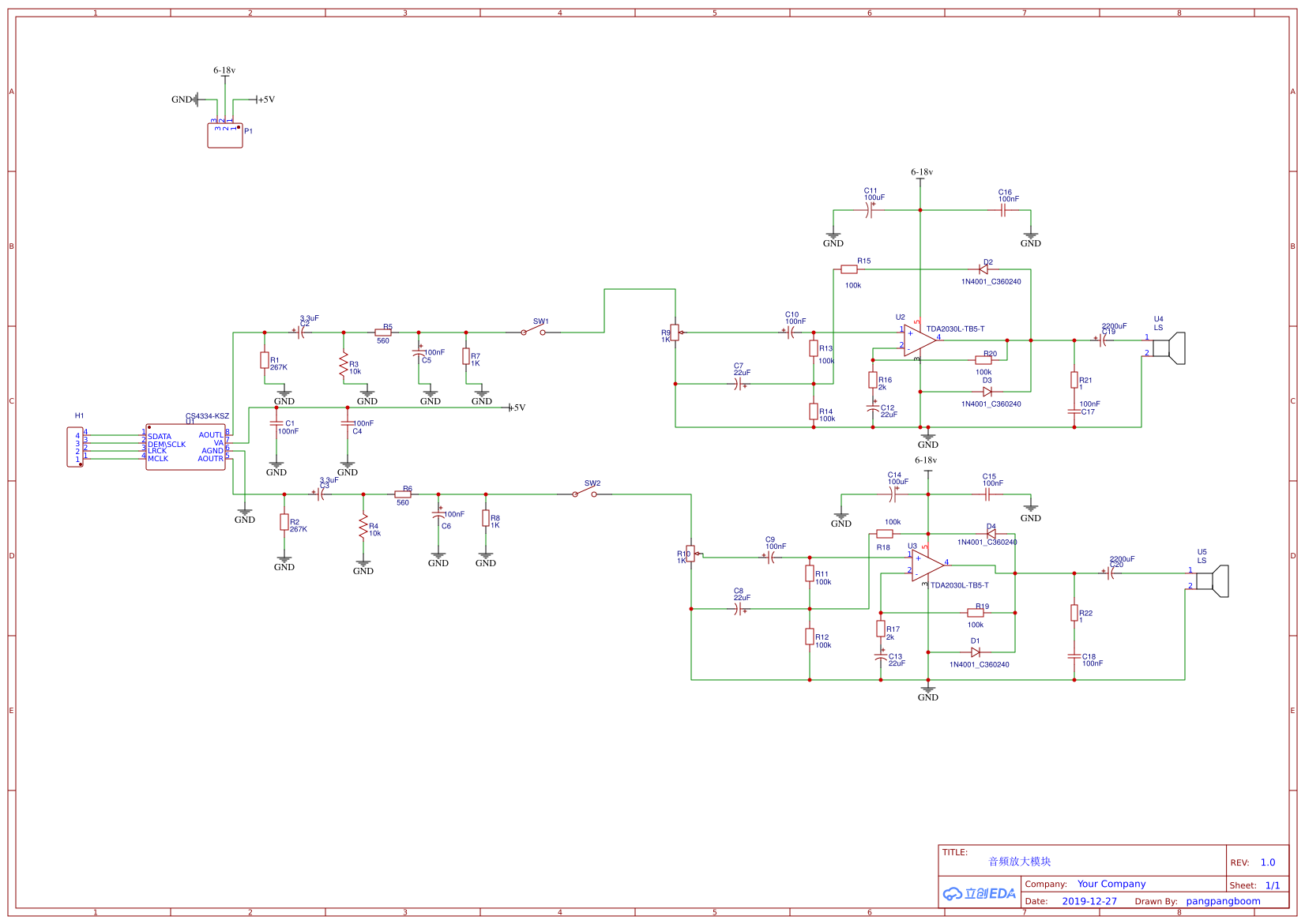Click potentiometer R9 symbol
The image size is (1305, 924).
(675, 332)
